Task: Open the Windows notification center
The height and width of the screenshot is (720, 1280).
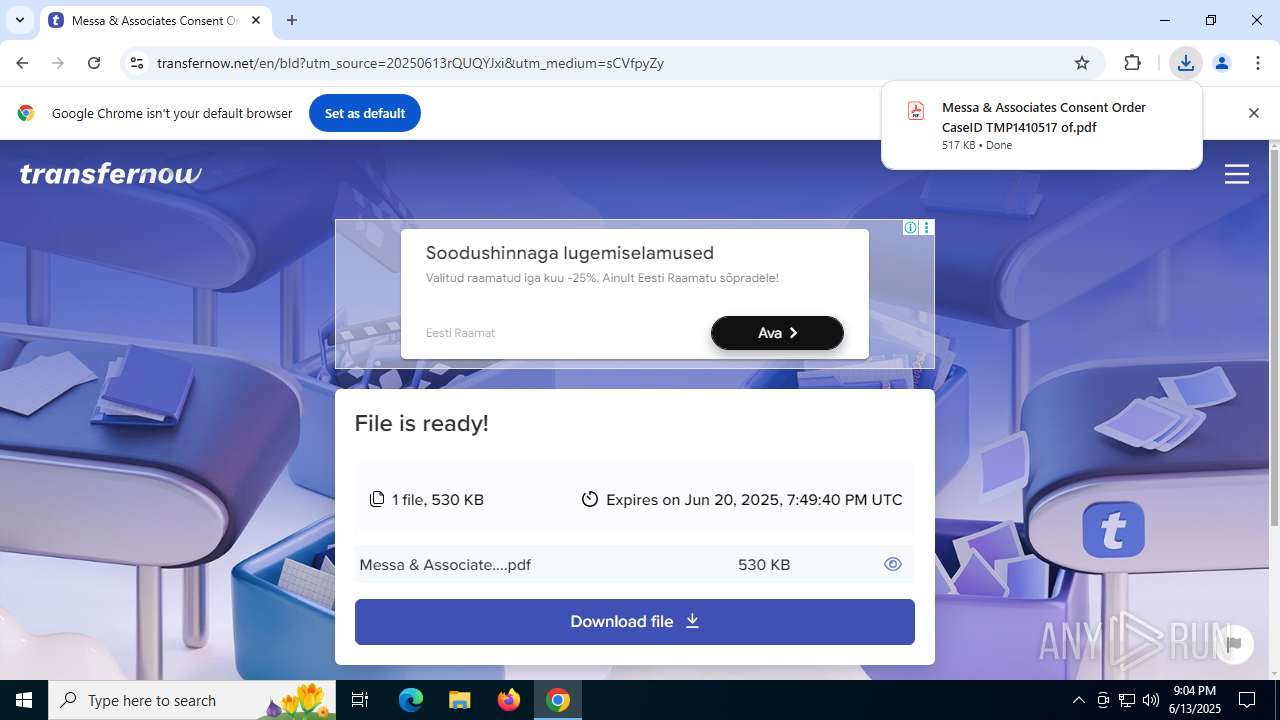Action: pos(1247,700)
